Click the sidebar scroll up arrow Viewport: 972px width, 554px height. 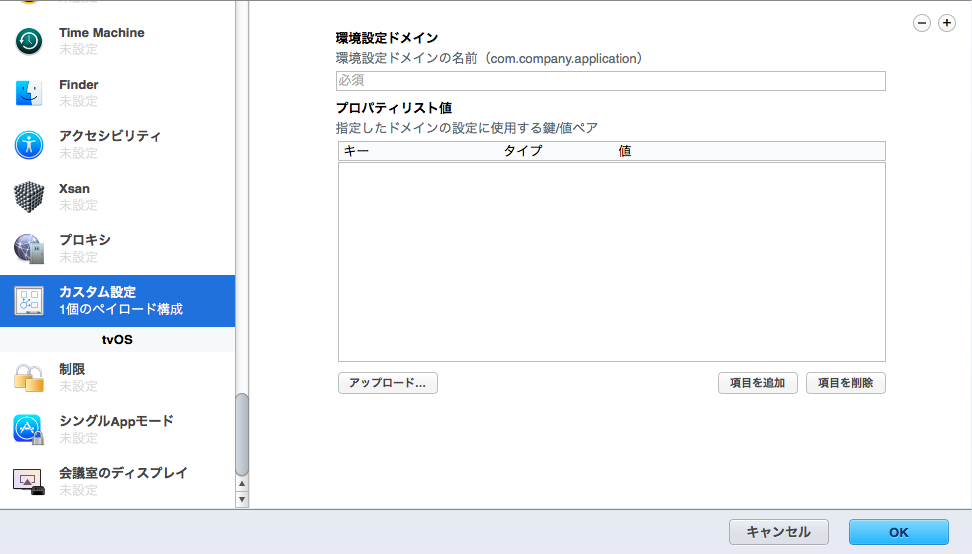[x=242, y=483]
